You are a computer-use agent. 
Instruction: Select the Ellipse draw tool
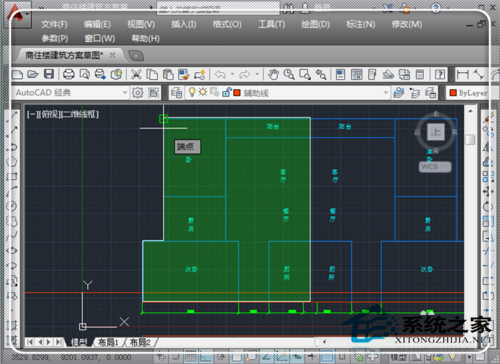tap(12, 250)
